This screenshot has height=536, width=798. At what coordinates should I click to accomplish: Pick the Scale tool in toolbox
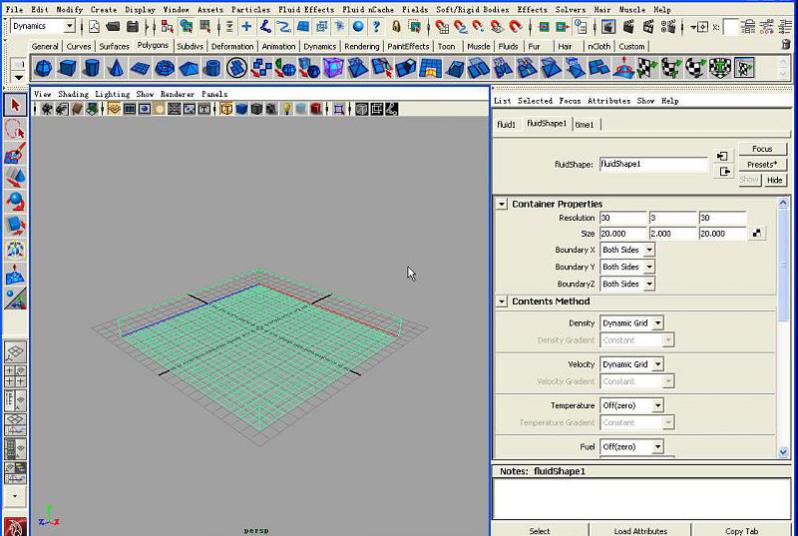click(x=15, y=225)
